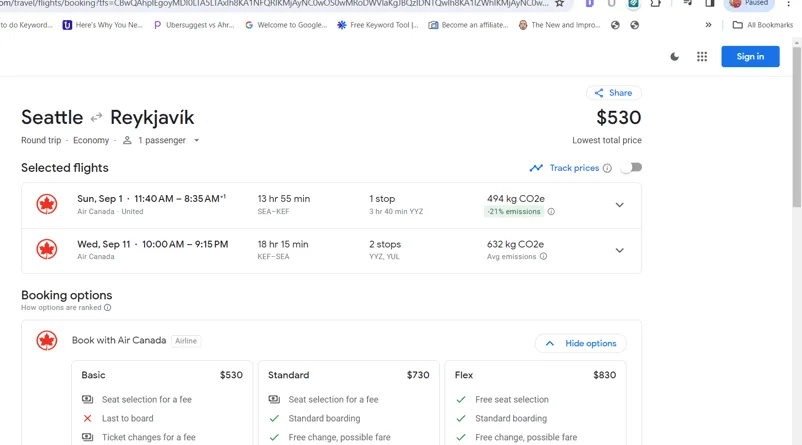The image size is (802, 445).
Task: Open the Paused profile button
Action: pos(749,4)
